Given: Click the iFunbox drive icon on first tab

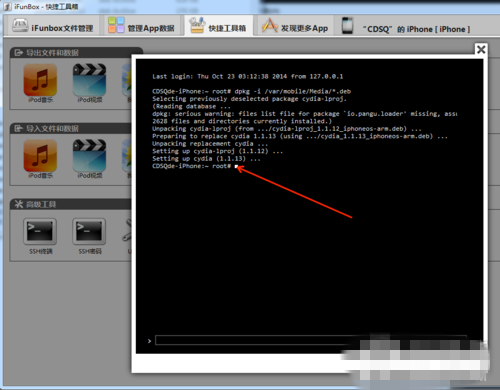Looking at the screenshot, I should click(20, 25).
